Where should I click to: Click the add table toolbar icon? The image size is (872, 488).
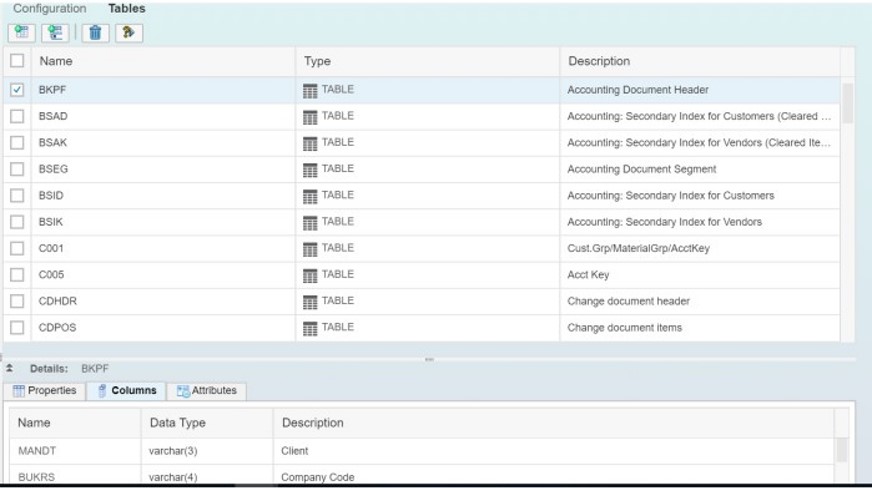coord(22,32)
